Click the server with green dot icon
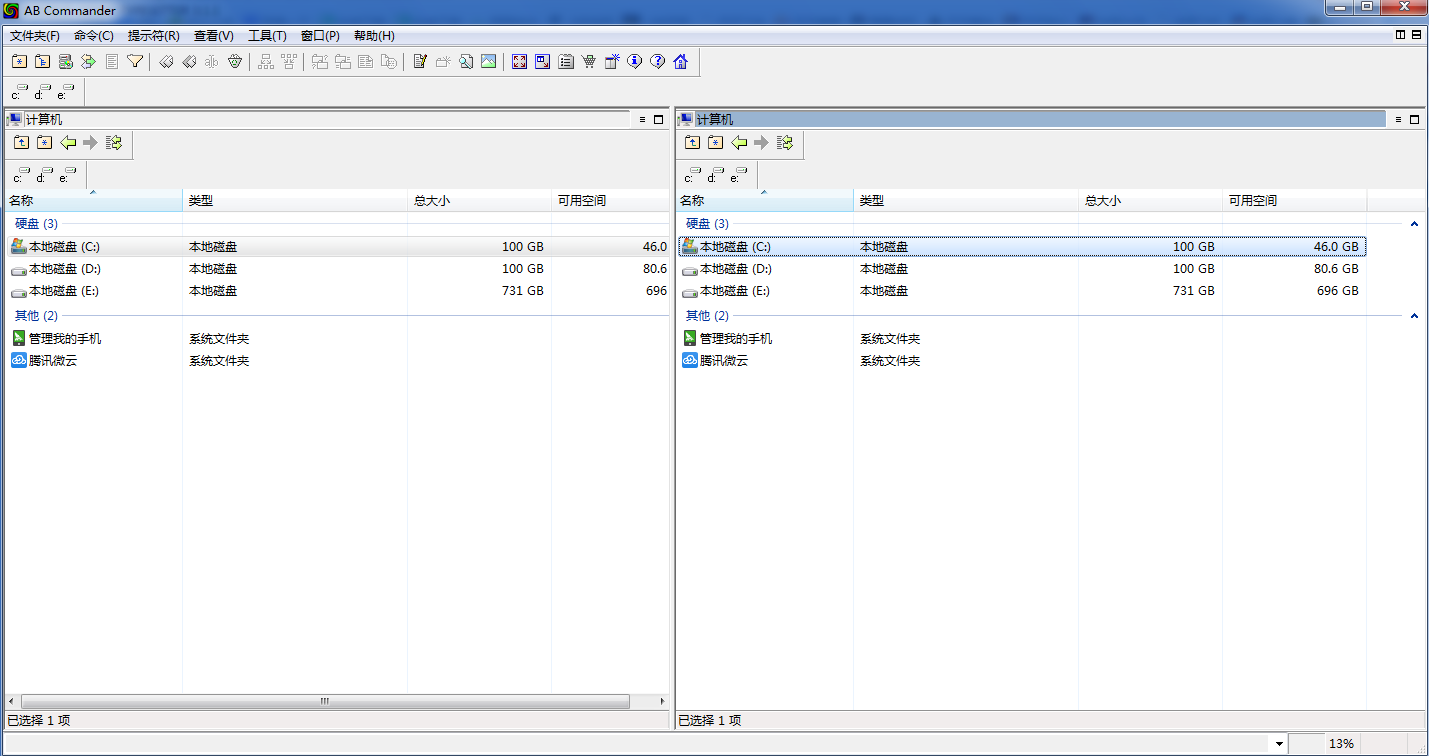This screenshot has height=756, width=1429. coord(65,61)
